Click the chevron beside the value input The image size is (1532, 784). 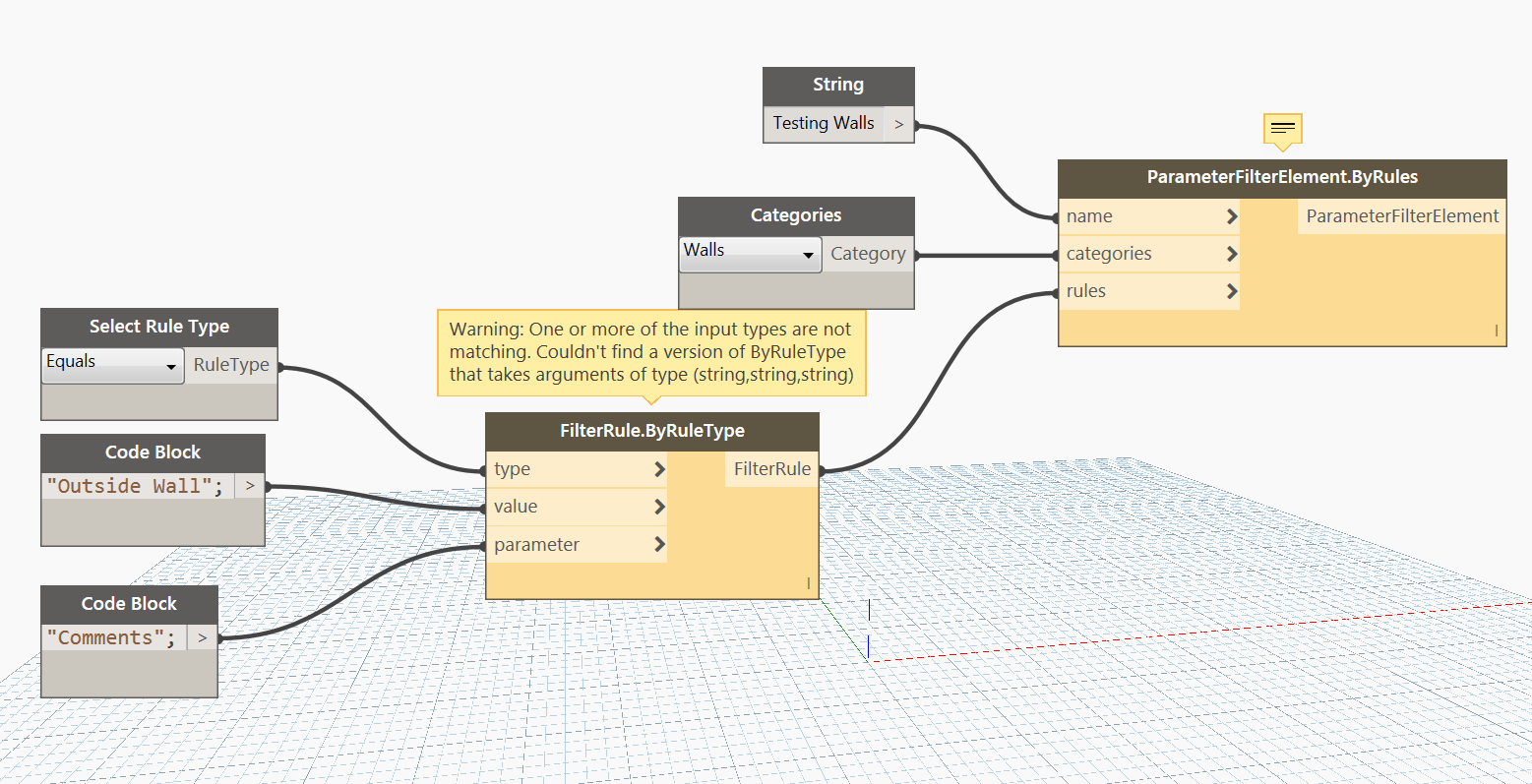(x=659, y=507)
